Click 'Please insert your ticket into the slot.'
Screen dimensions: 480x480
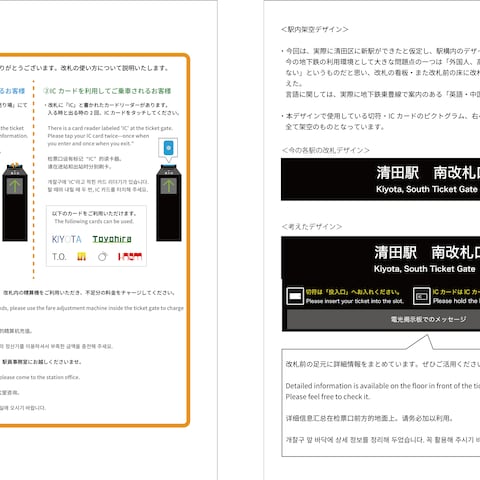click(355, 301)
